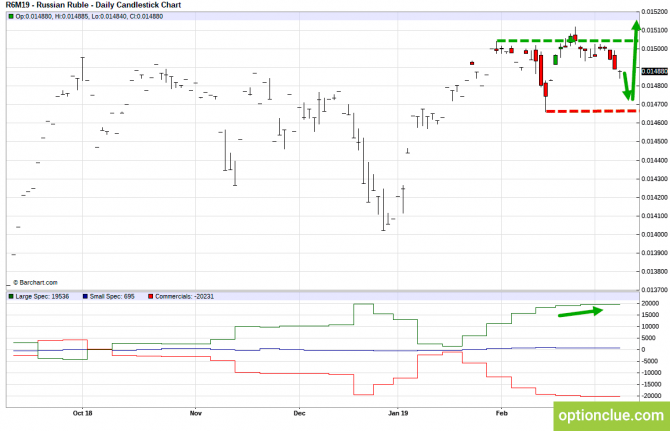Screen dimensions: 670x431
Task: Click the -10000 value on the positions axis
Action: [651, 373]
